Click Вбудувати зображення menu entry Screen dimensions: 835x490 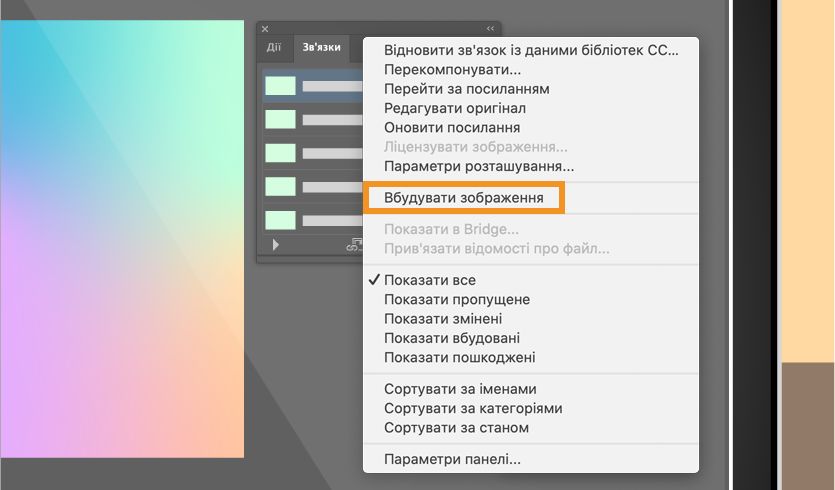click(464, 198)
